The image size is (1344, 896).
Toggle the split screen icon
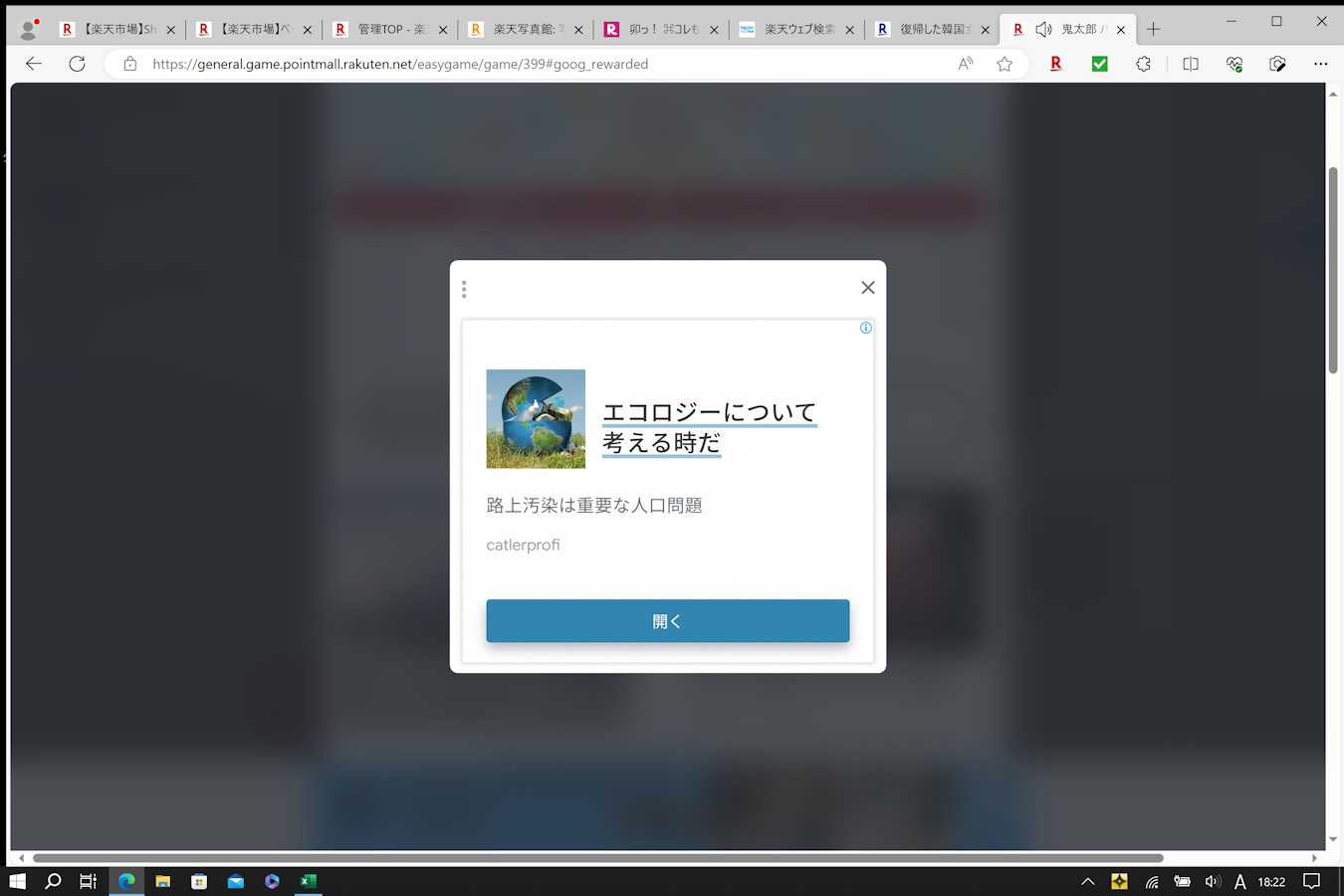coord(1191,64)
